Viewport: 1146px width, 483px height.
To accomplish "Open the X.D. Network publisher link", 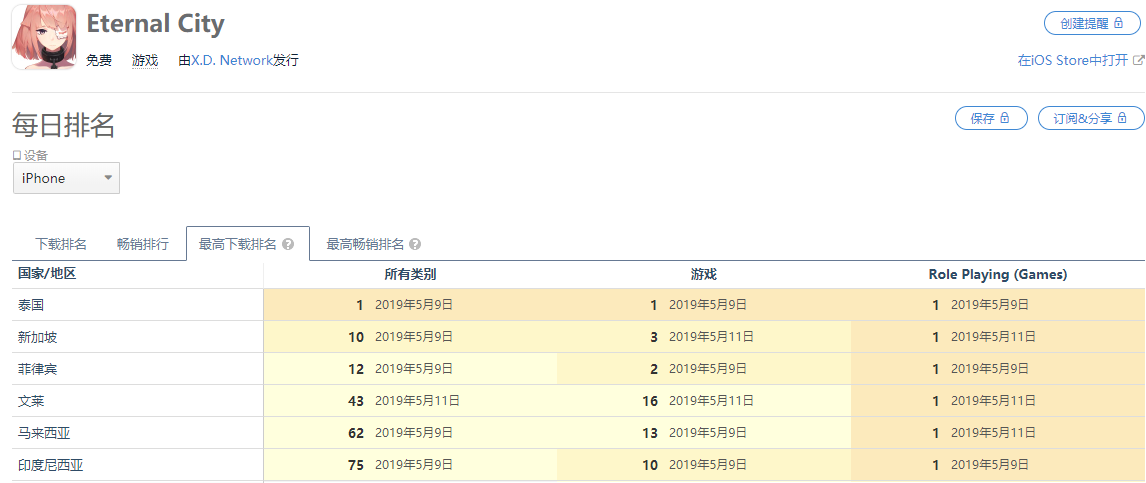I will (232, 60).
